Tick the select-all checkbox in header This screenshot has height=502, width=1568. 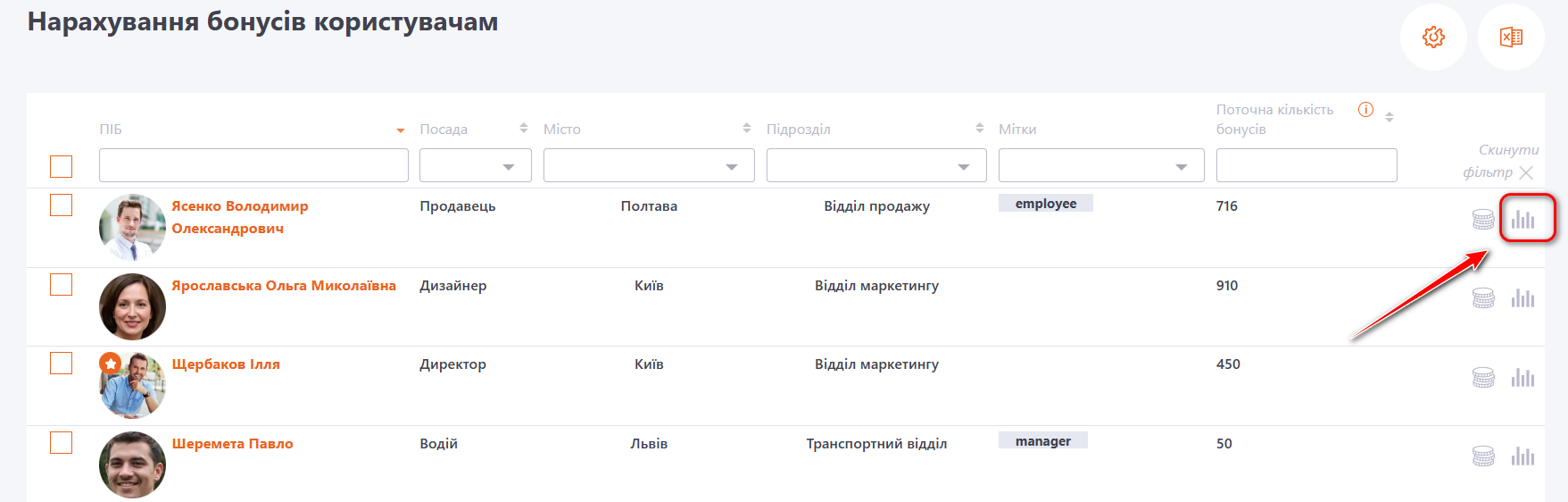pyautogui.click(x=62, y=167)
